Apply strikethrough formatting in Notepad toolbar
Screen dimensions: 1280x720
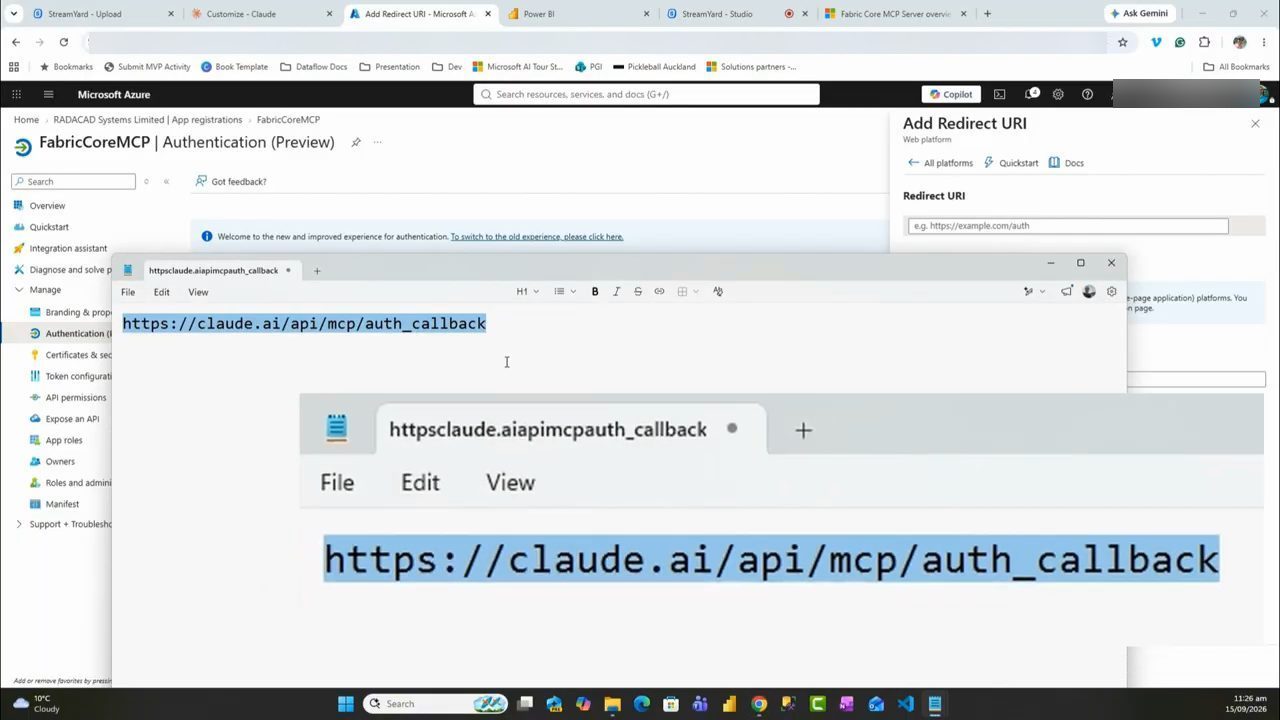coord(638,291)
